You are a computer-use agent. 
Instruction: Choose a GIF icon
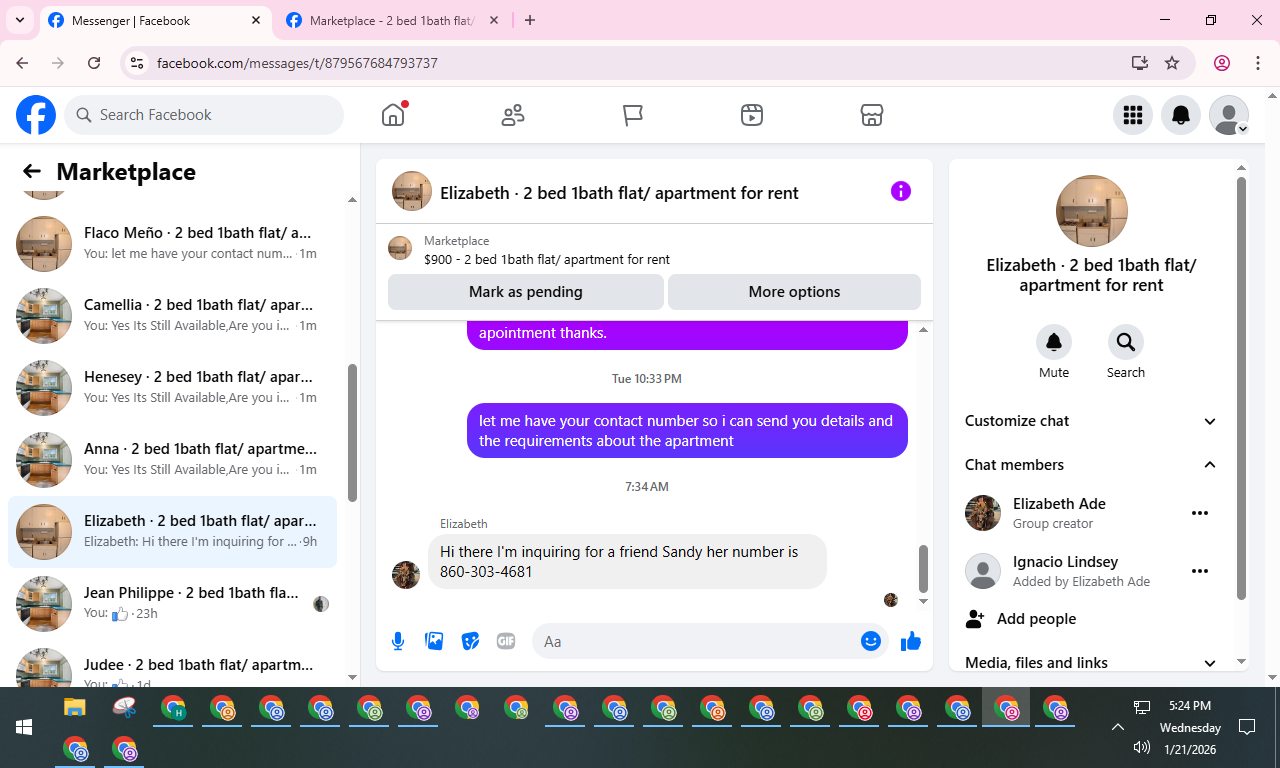(506, 641)
